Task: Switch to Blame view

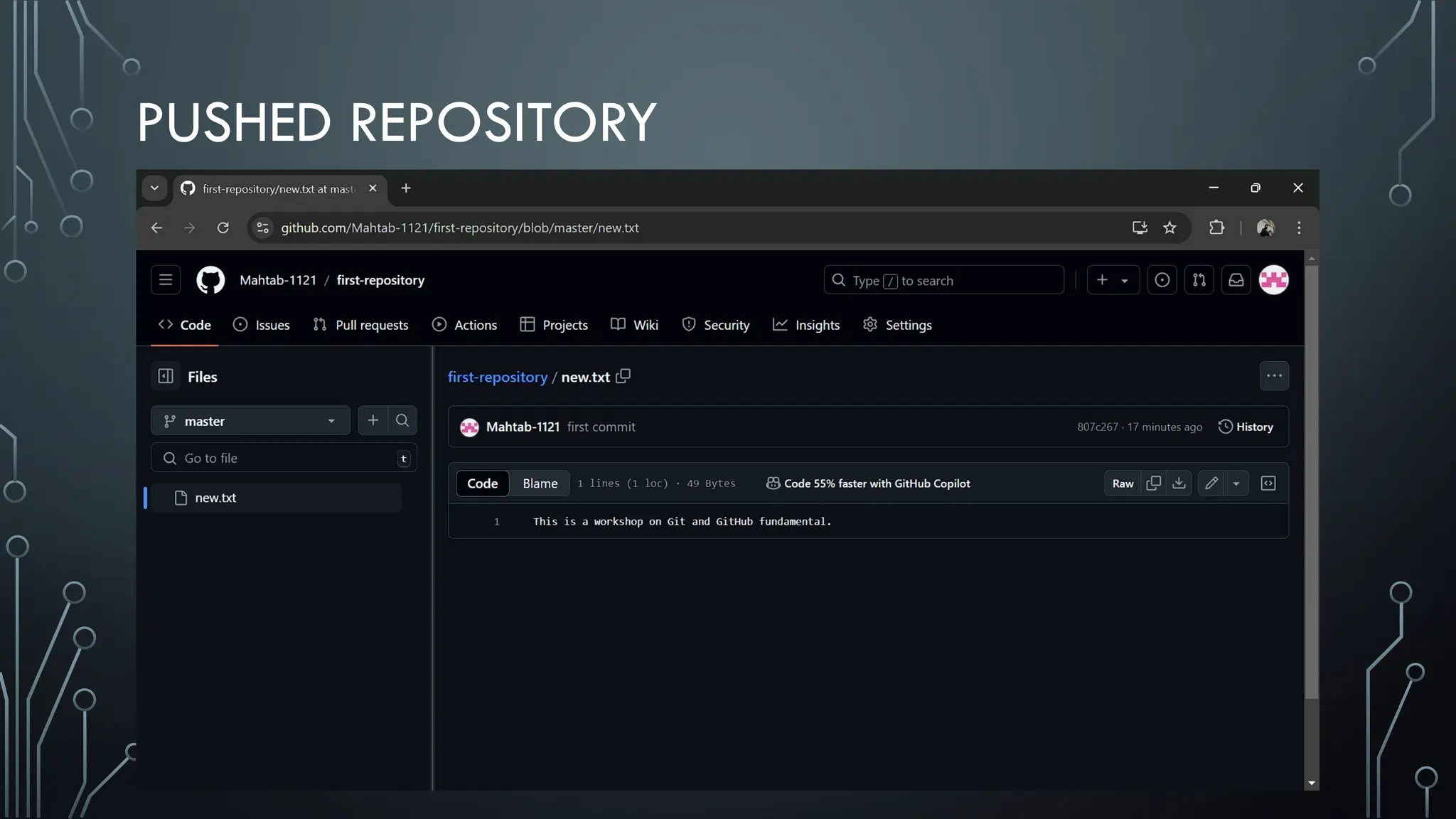Action: [x=540, y=483]
